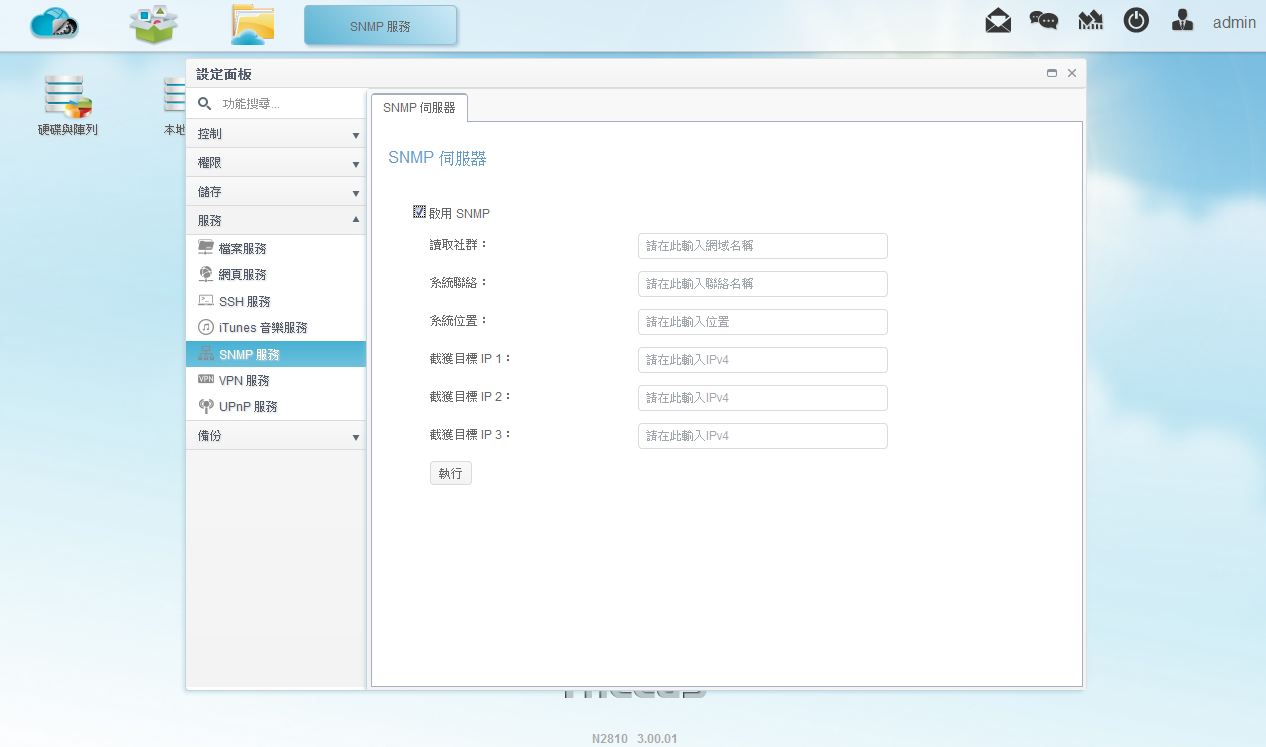This screenshot has width=1266, height=747.
Task: Open the File Center folder icon
Action: pos(252,25)
